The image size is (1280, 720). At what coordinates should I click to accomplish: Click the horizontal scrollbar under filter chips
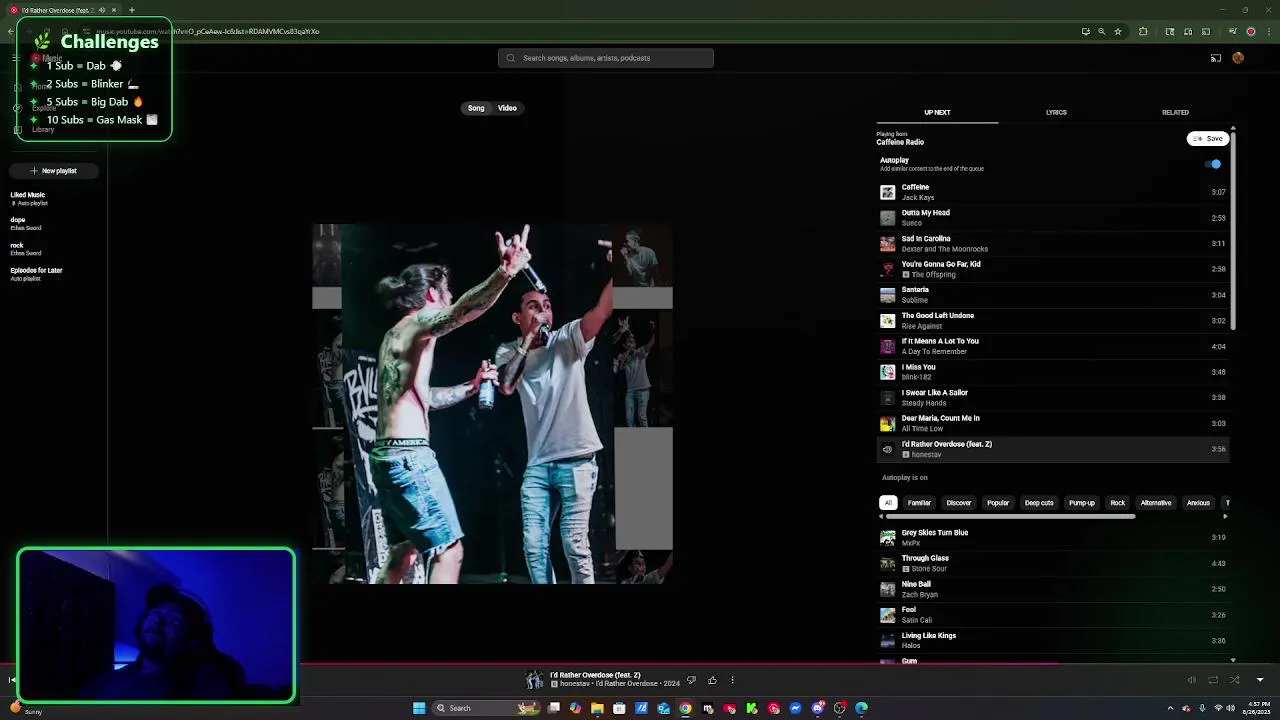[x=1010, y=517]
